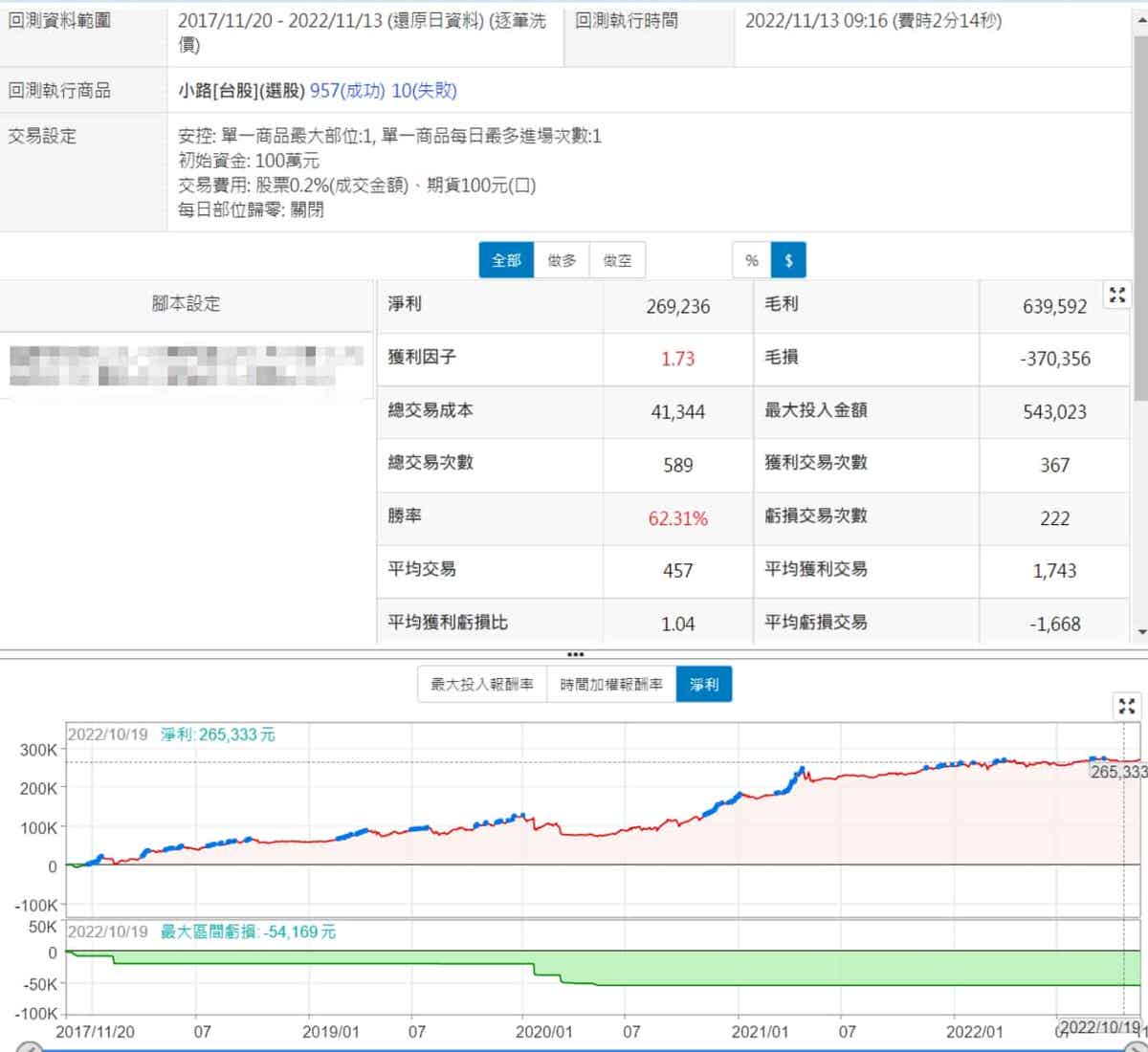Screen dimensions: 1148x1052
Task: Select the blurred script name row
Action: [187, 365]
